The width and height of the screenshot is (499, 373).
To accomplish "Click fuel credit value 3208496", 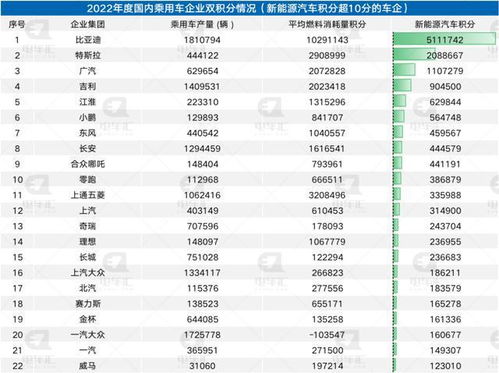I will coord(327,195).
